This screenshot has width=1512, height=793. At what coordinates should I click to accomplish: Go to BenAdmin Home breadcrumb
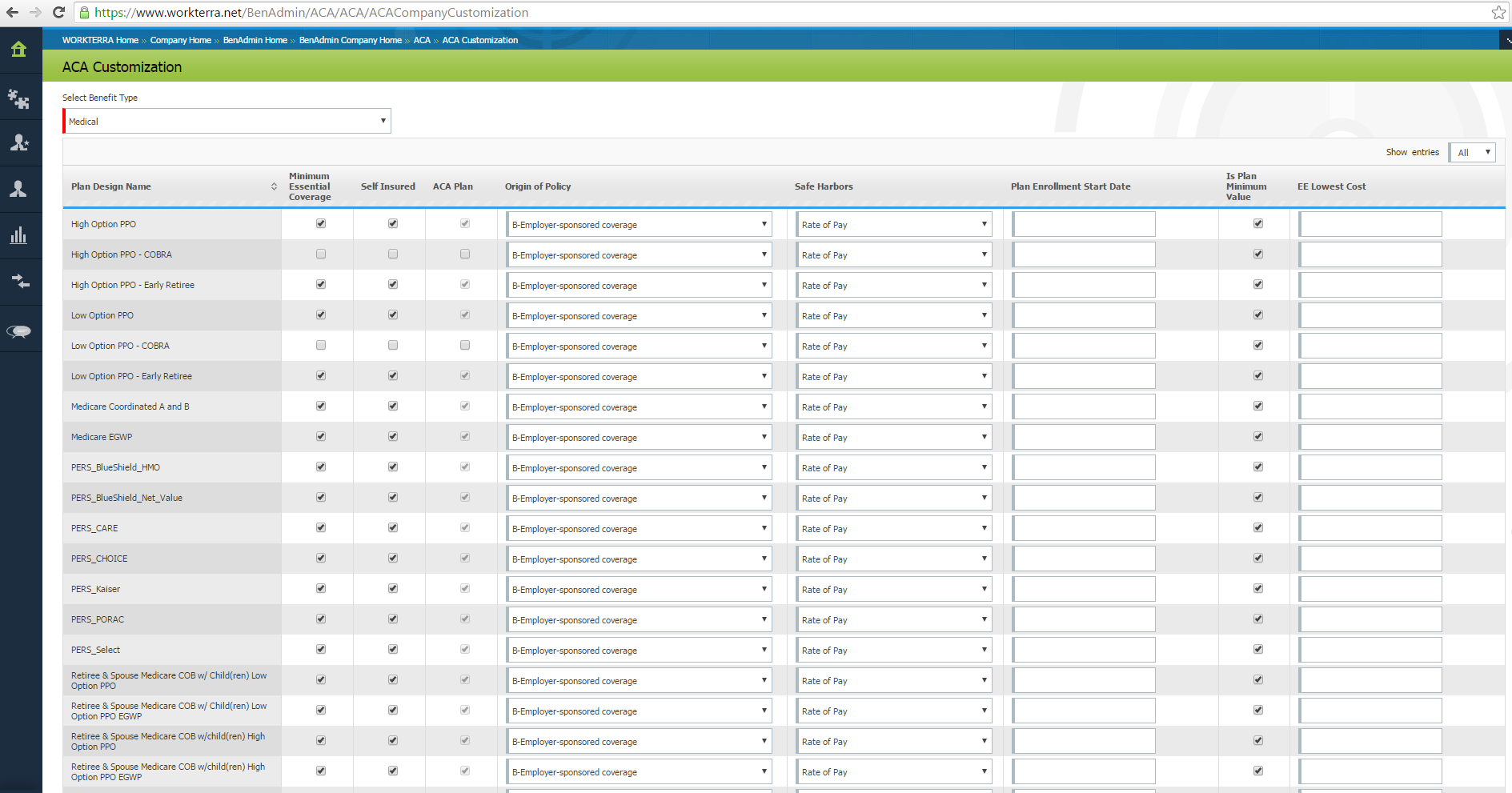[255, 40]
